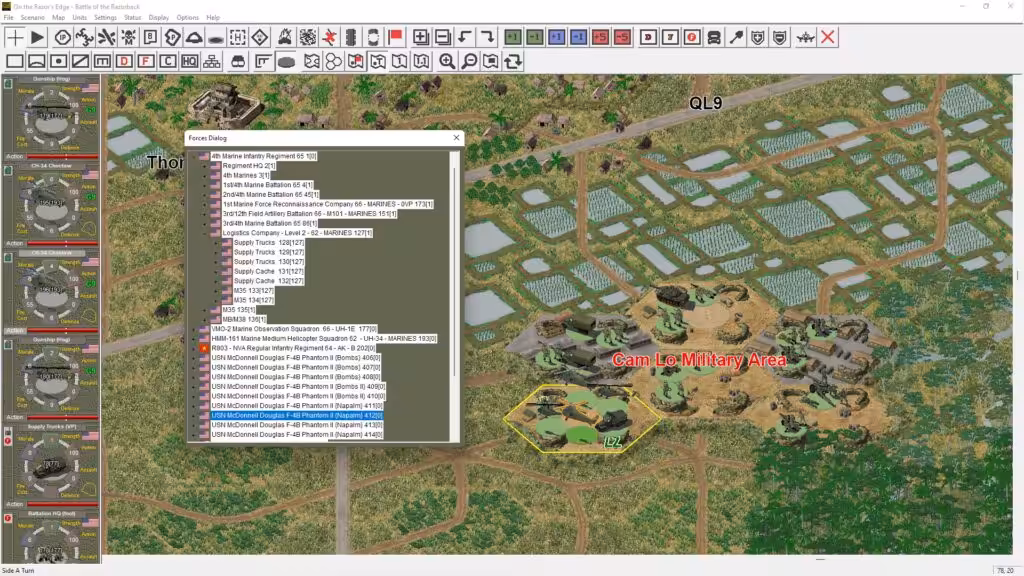Open the Settings menu
The image size is (1024, 576).
point(105,18)
